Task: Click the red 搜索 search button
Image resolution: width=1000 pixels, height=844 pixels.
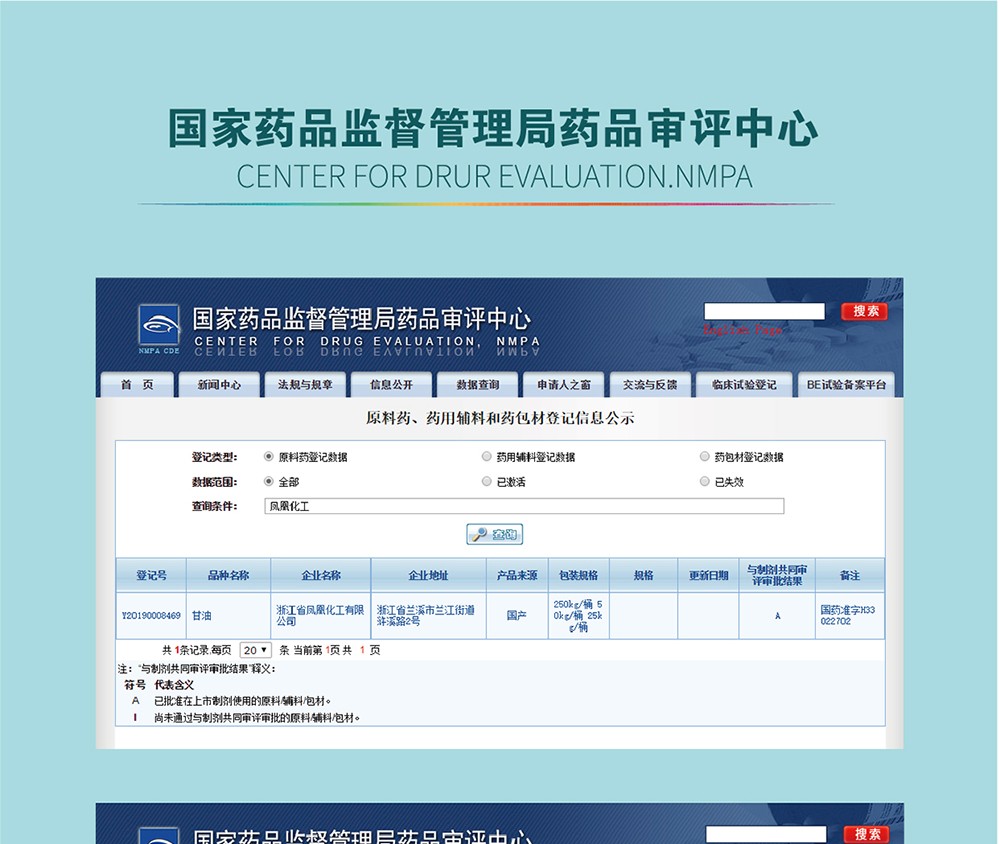Action: click(864, 312)
